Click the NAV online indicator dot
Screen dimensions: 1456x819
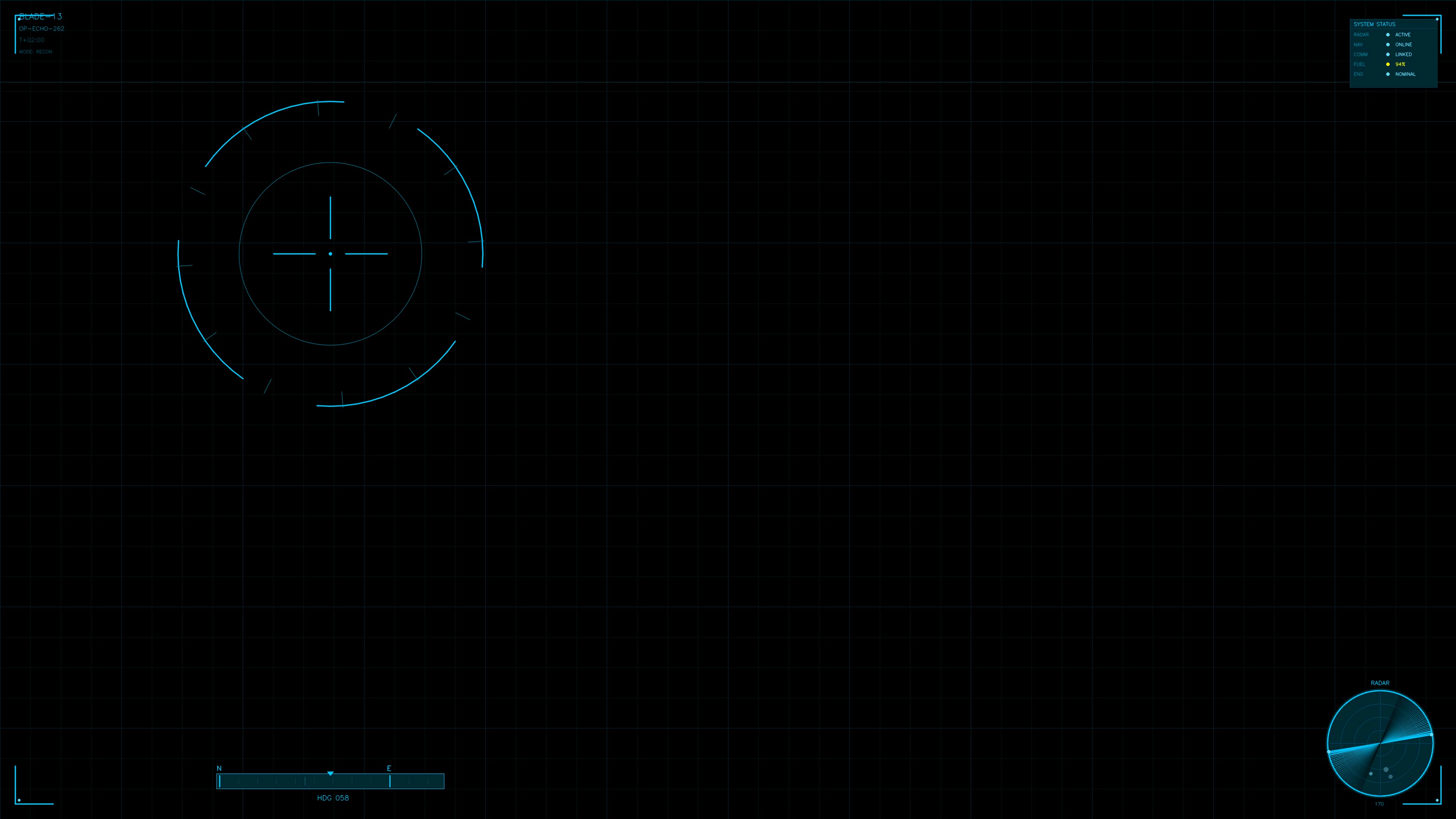tap(1388, 45)
